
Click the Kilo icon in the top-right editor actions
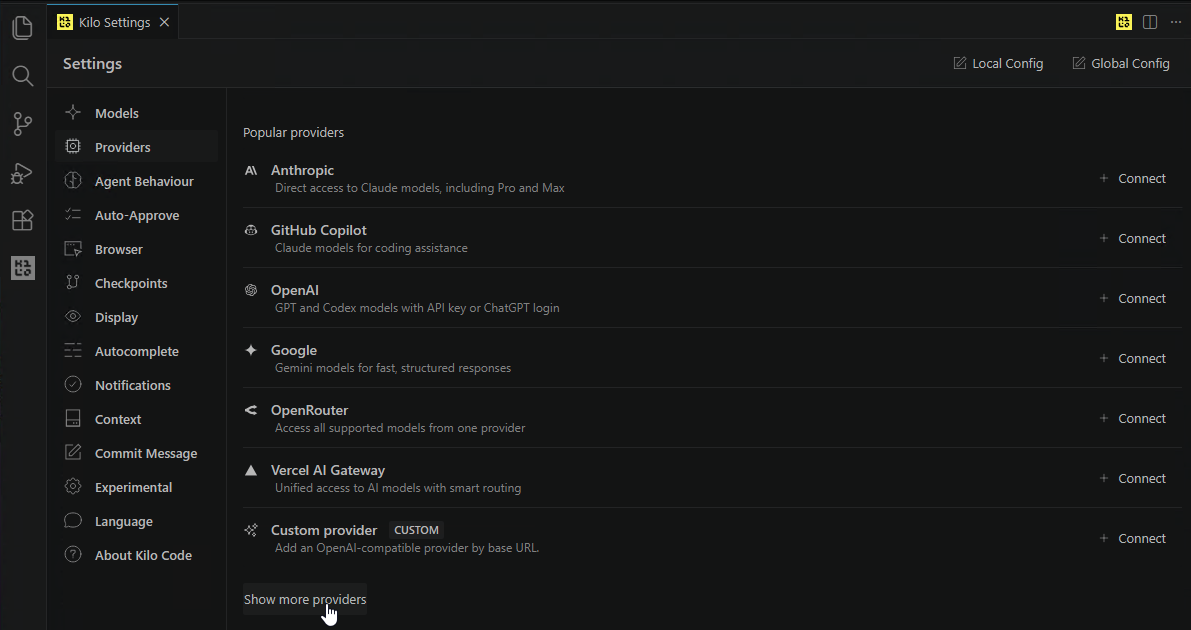click(1123, 22)
